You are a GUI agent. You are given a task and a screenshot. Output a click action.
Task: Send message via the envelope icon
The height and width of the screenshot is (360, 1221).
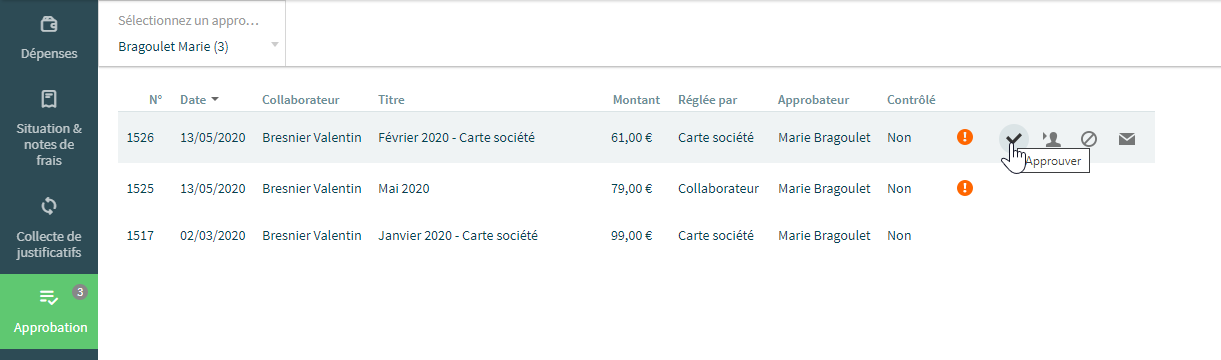1127,138
